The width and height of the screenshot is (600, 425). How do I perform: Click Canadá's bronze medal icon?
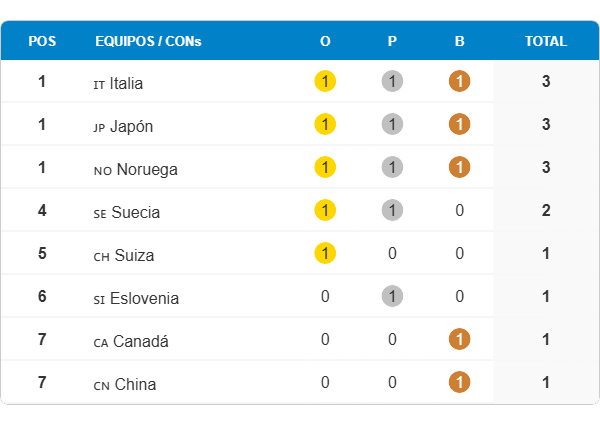(x=459, y=339)
